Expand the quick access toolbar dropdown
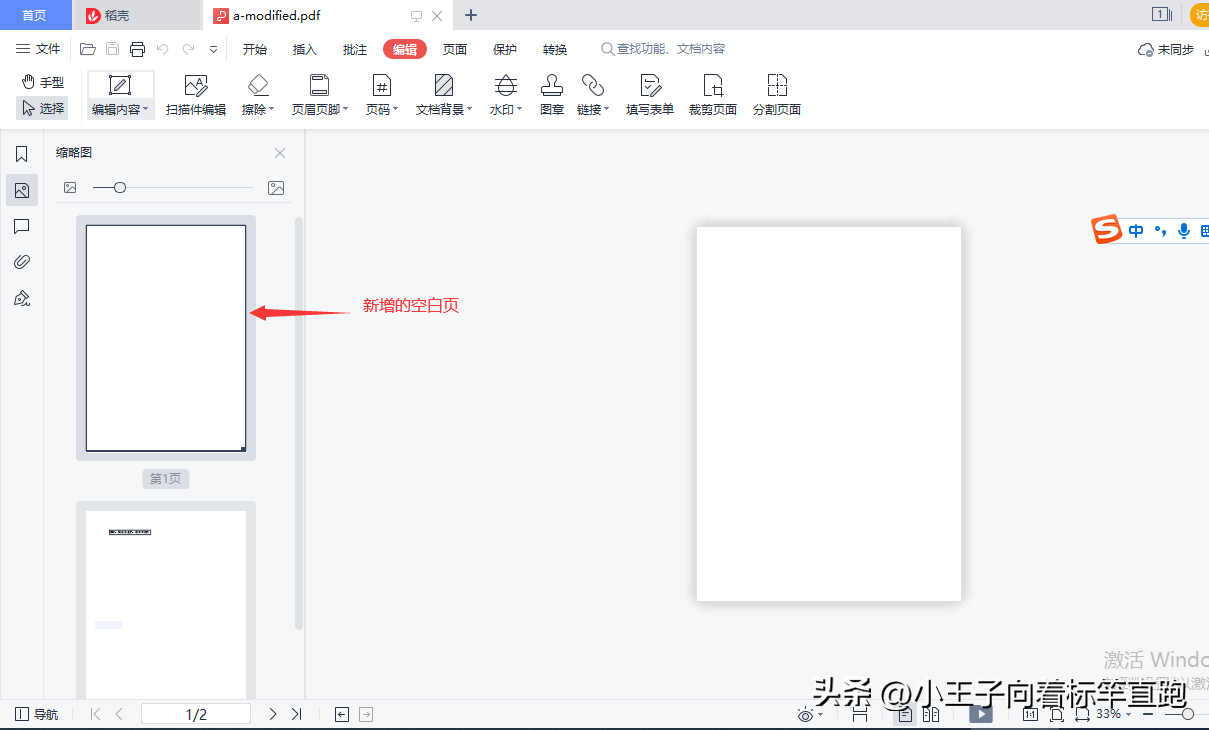1209x730 pixels. coord(213,49)
